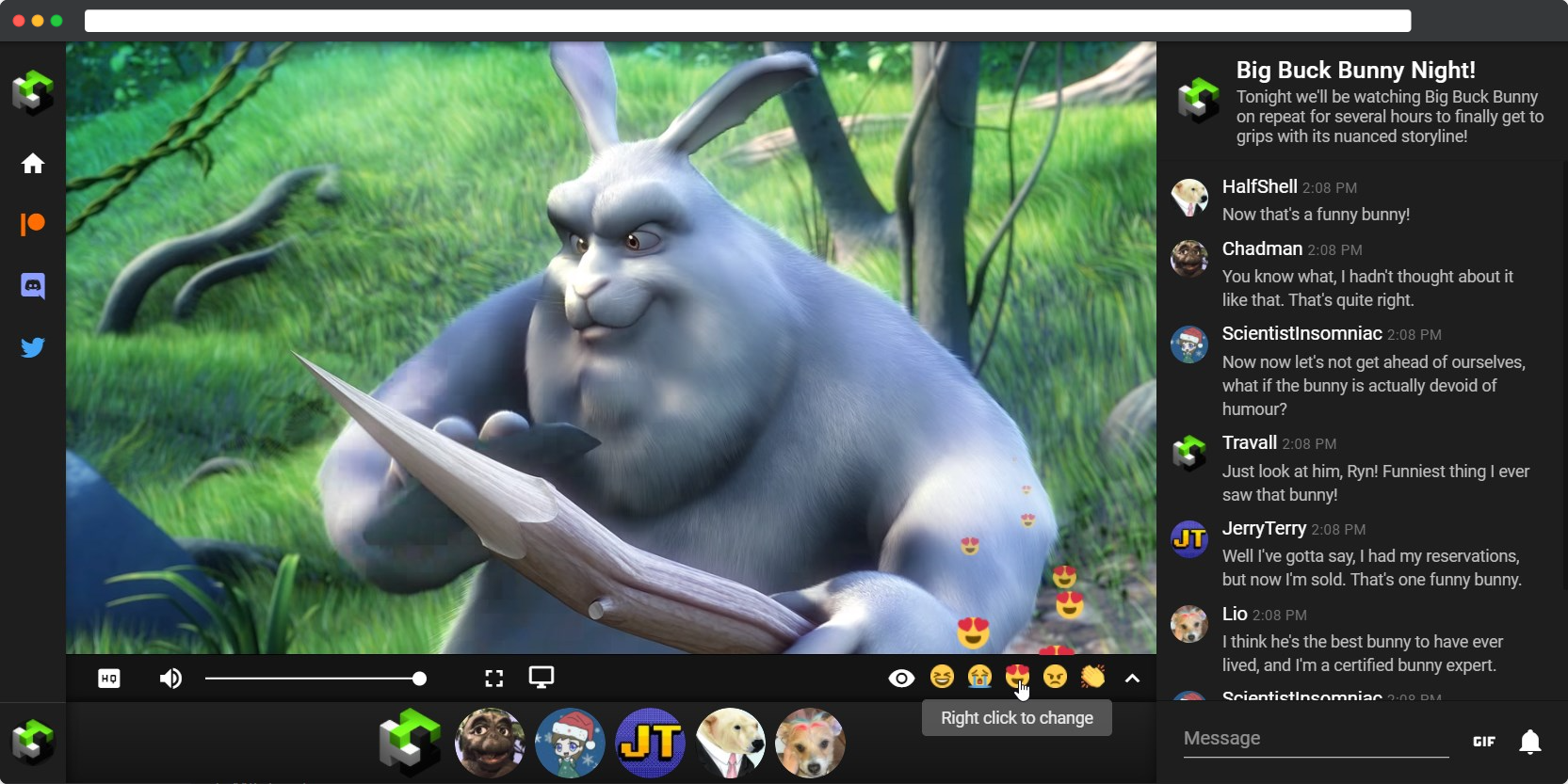Select the white dog in suit avatar
This screenshot has height=784, width=1568.
[730, 743]
